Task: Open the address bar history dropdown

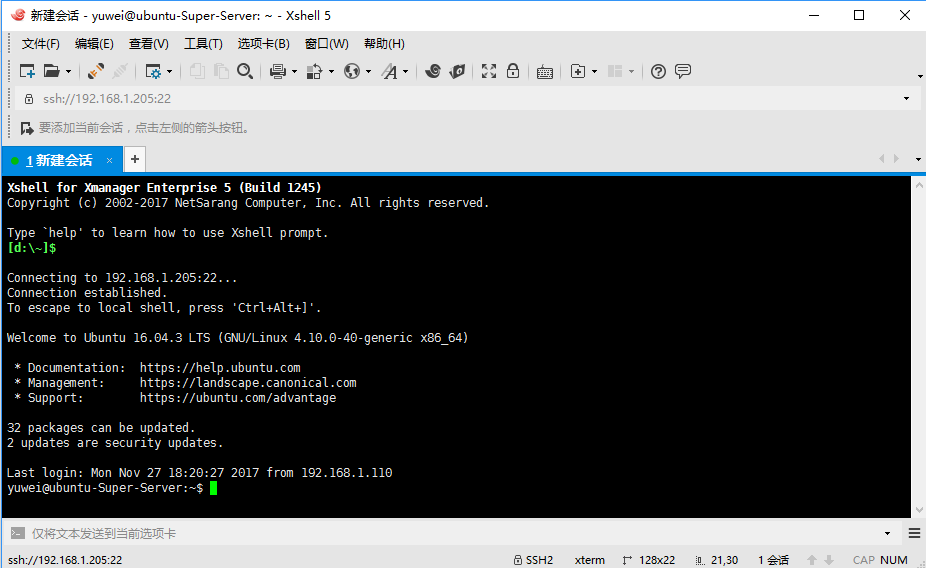Action: (x=907, y=99)
